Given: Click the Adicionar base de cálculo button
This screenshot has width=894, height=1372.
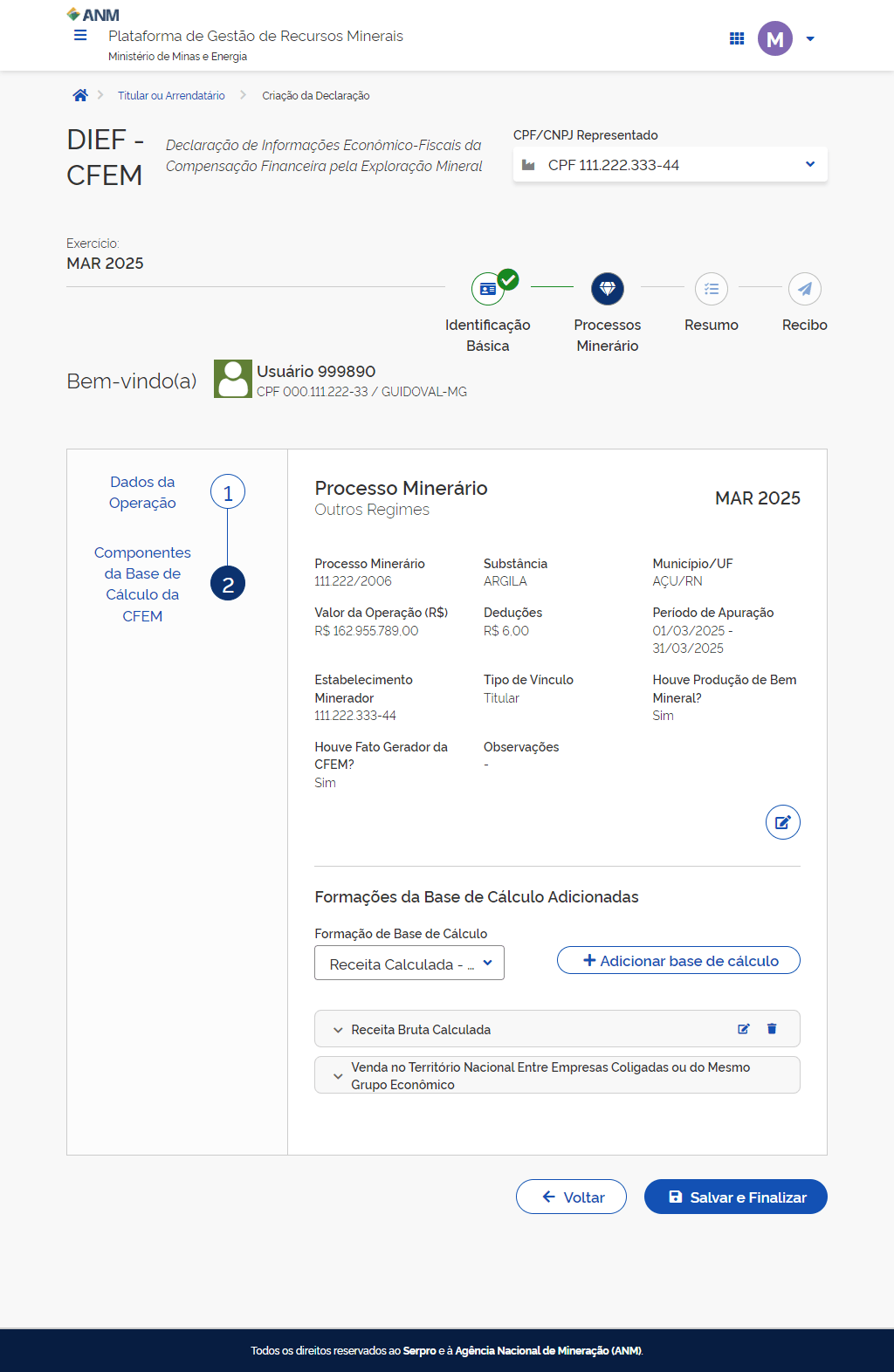Looking at the screenshot, I should 678,960.
